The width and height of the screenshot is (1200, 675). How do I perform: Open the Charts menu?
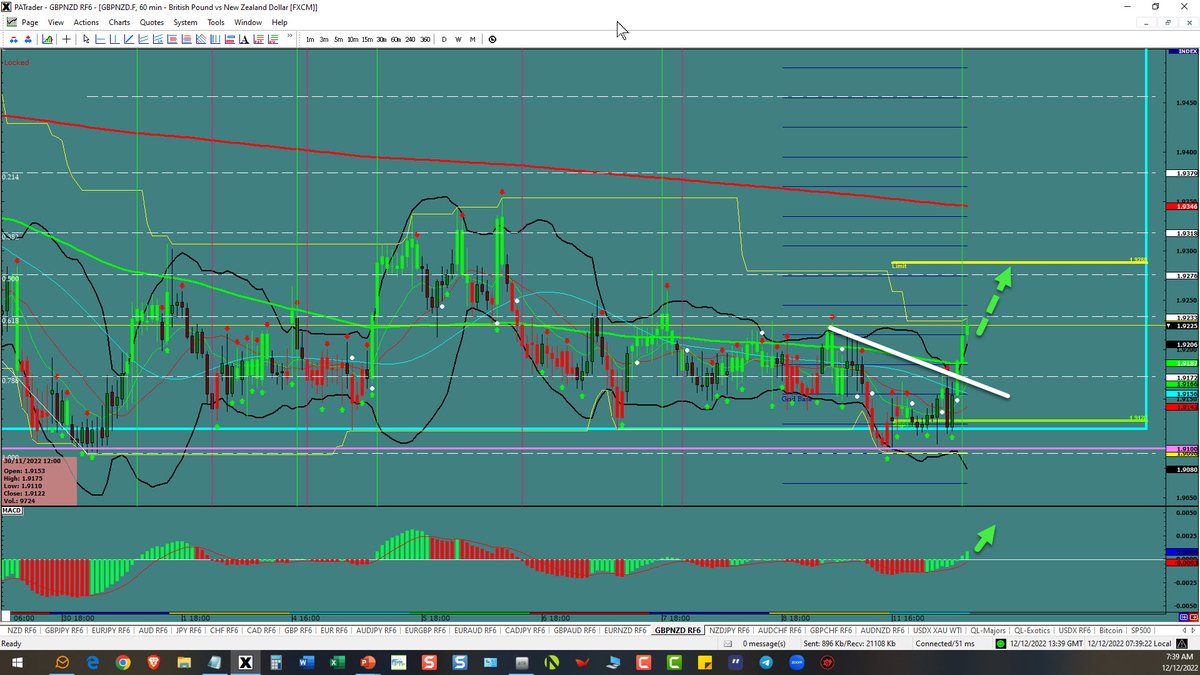coord(119,22)
